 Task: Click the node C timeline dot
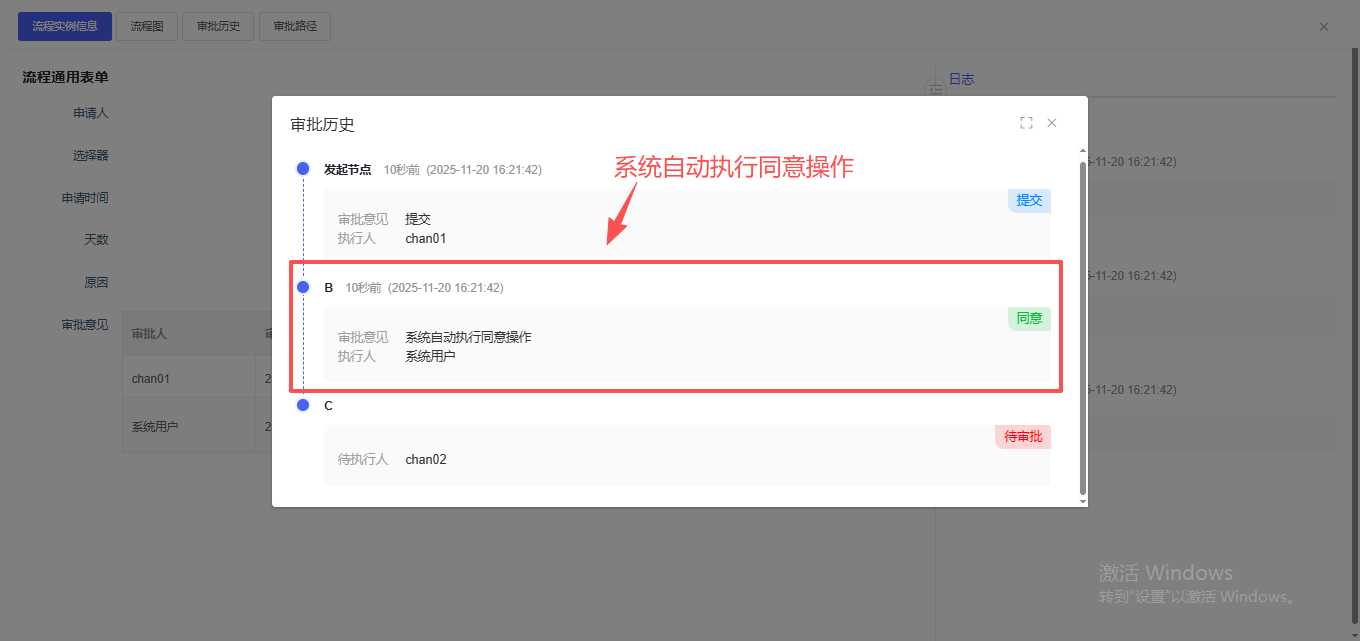click(x=303, y=405)
